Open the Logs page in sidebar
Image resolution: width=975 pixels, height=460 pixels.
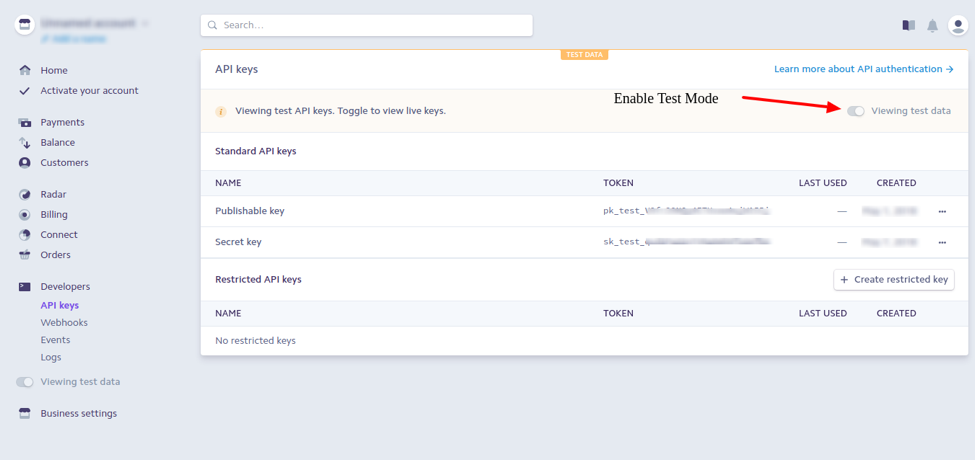click(51, 357)
